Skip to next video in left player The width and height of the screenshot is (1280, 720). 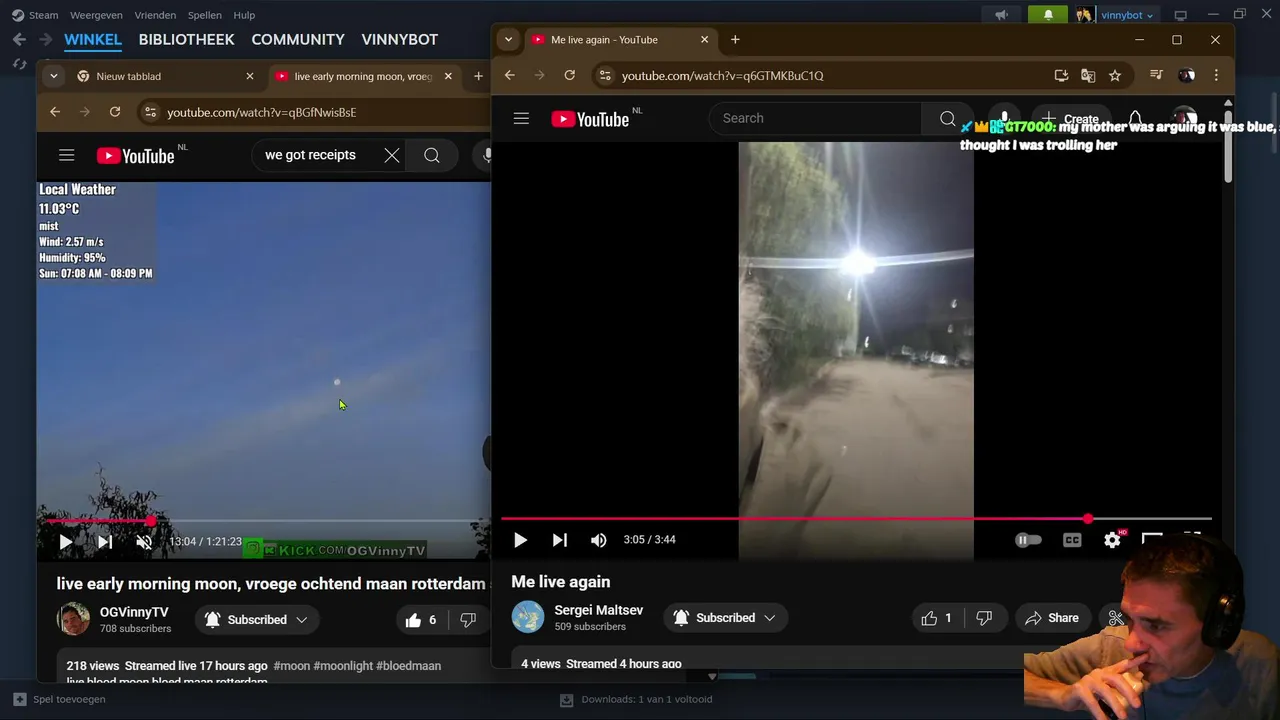tap(104, 542)
